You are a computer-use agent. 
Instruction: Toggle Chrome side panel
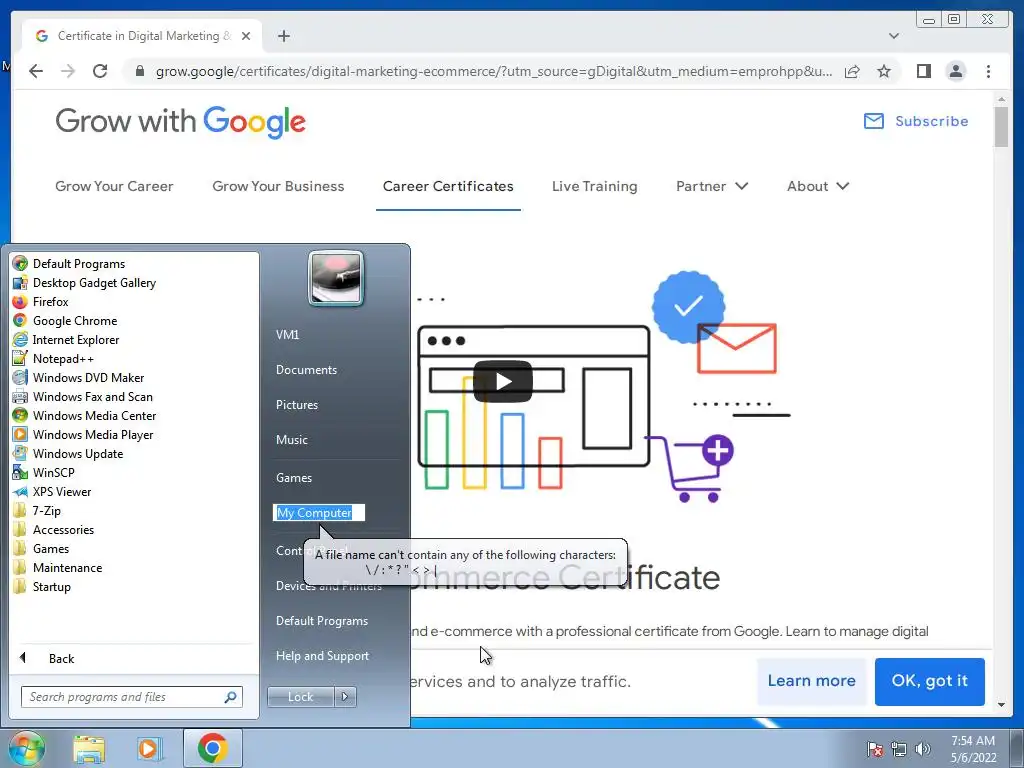tap(923, 71)
